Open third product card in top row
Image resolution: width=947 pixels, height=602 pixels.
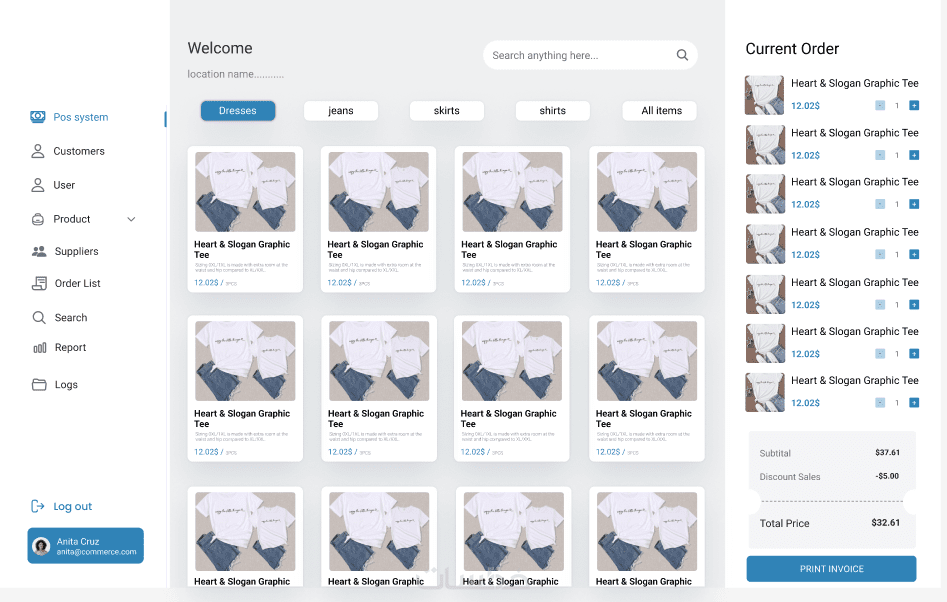click(512, 219)
